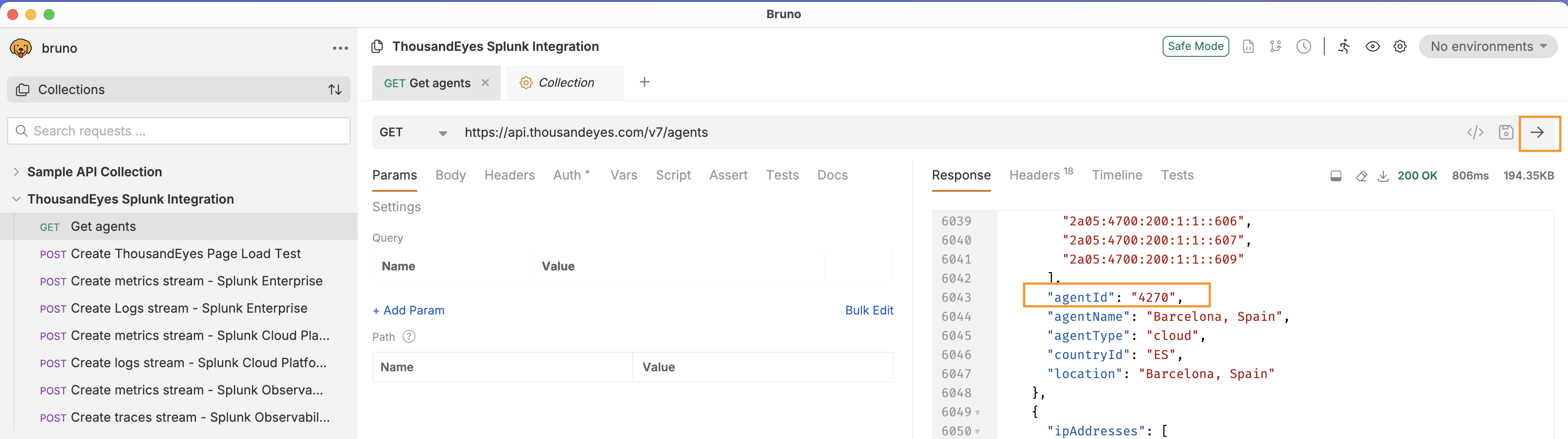Clear response with the eraser icon

[x=1361, y=176]
